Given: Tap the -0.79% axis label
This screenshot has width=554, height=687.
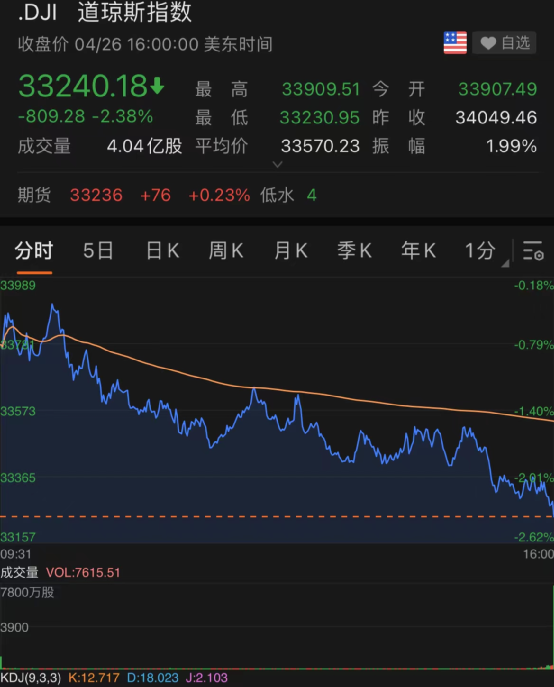Looking at the screenshot, I should 534,345.
